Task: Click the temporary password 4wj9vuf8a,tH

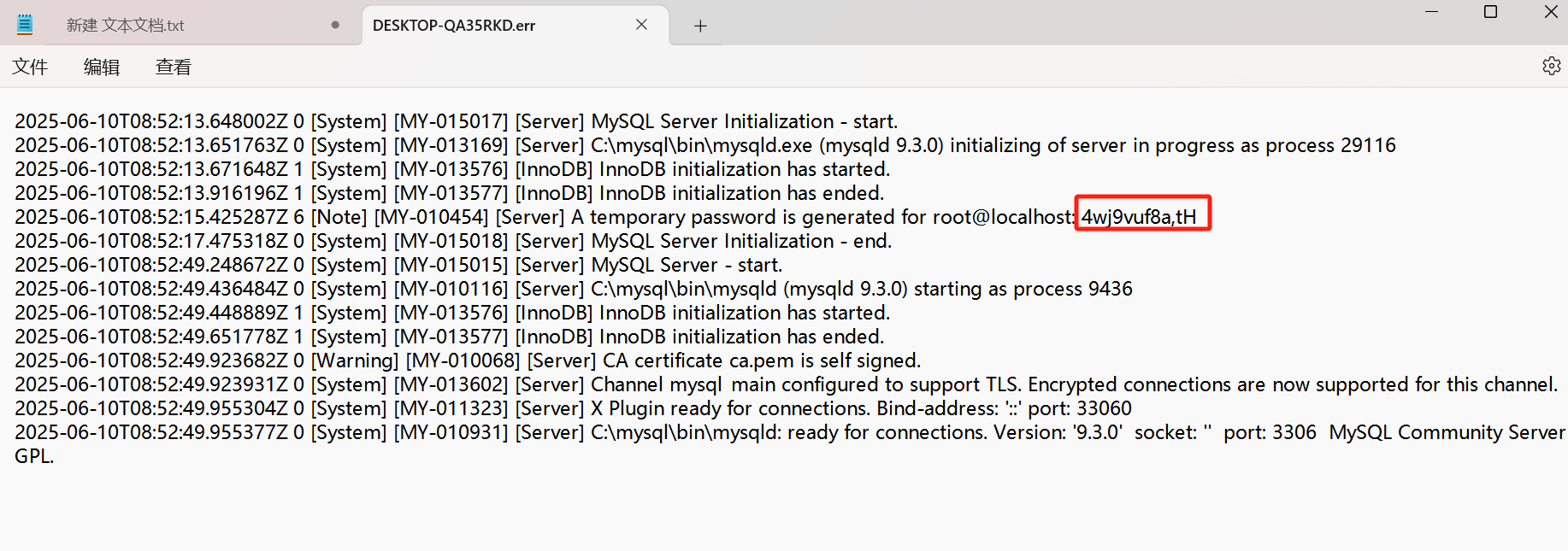Action: [x=1139, y=217]
